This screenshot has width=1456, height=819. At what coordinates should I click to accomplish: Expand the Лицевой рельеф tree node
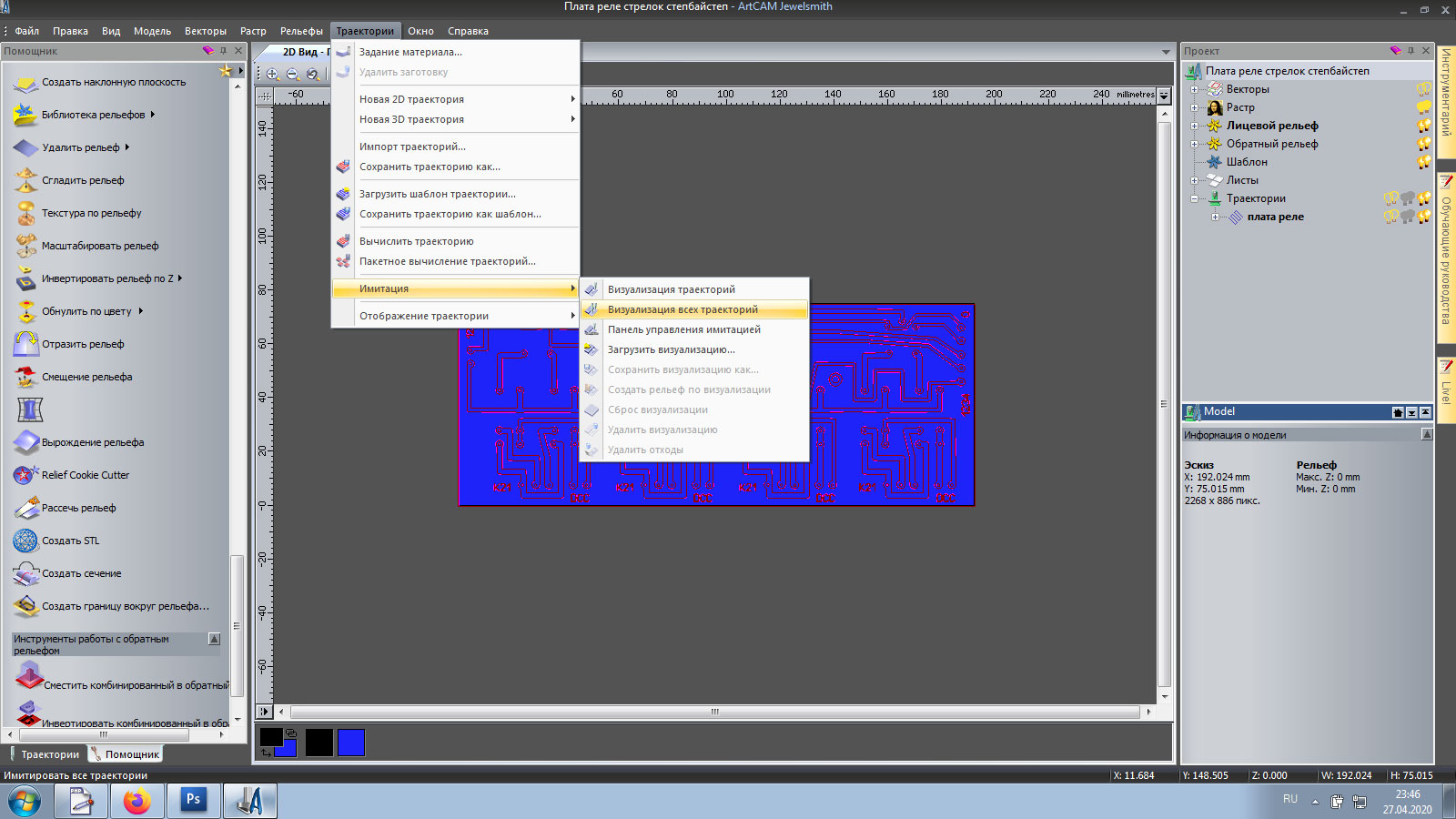click(1194, 126)
